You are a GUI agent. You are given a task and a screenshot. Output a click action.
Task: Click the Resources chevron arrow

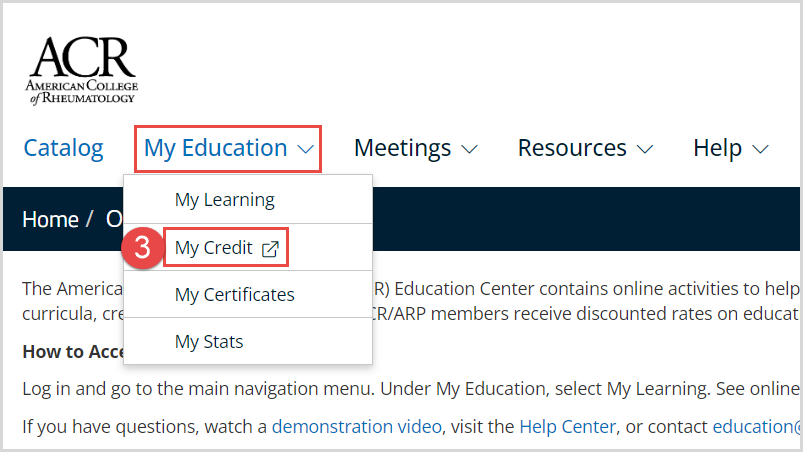coord(644,150)
